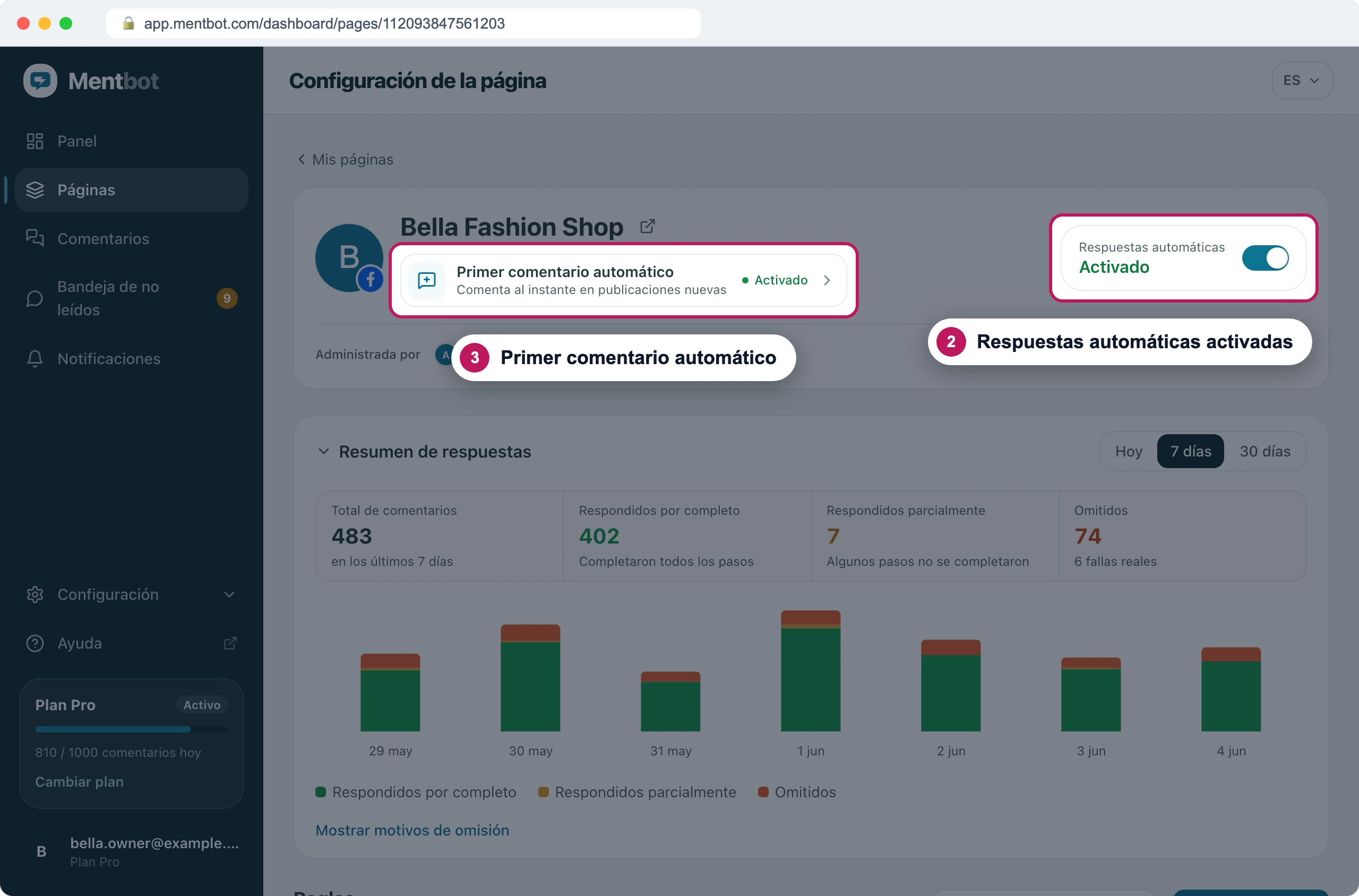This screenshot has height=896, width=1359.
Task: Click the green Respondidos por completo legend swatch
Action: [321, 792]
